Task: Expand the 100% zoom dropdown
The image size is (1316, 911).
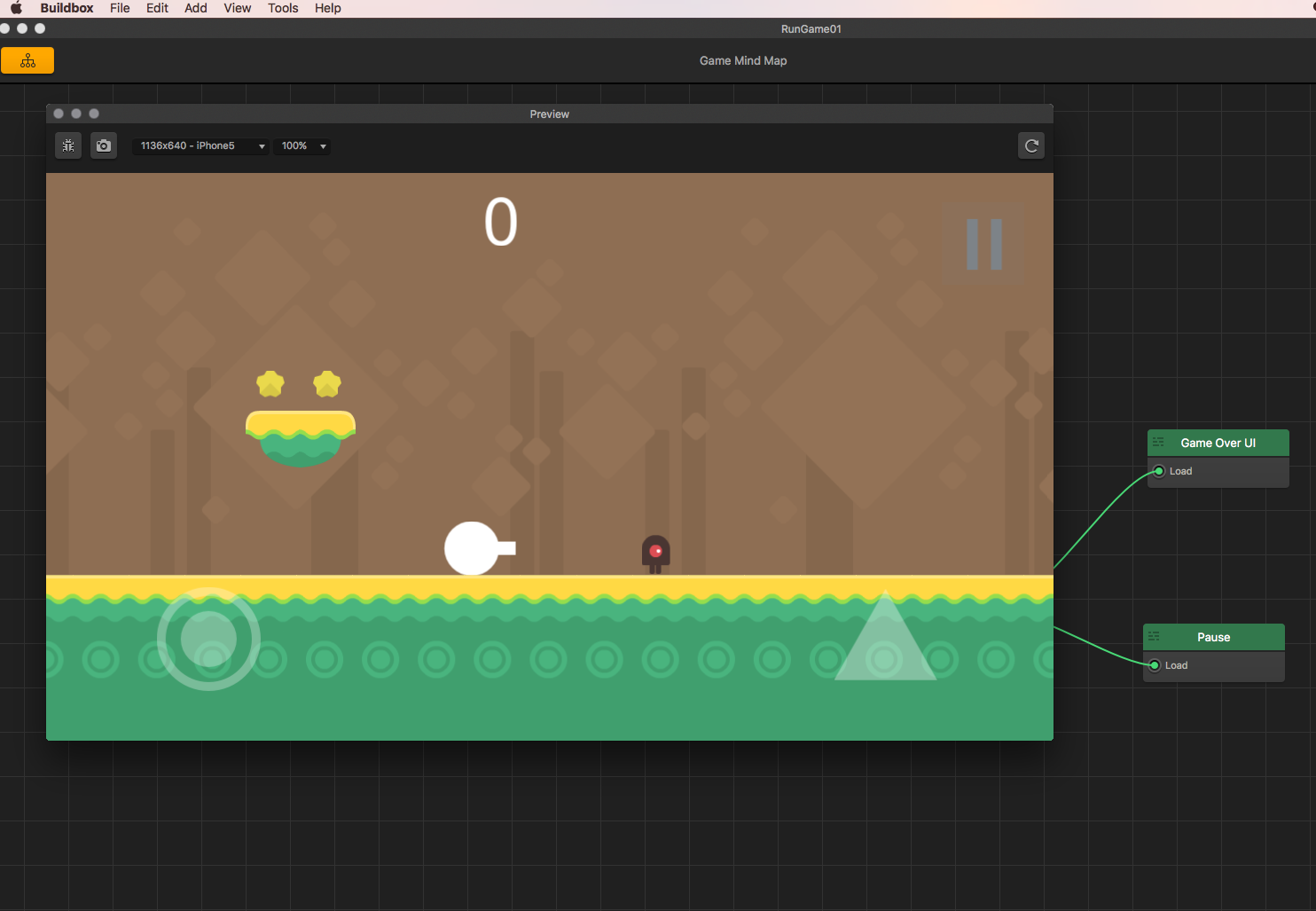Action: (x=303, y=145)
